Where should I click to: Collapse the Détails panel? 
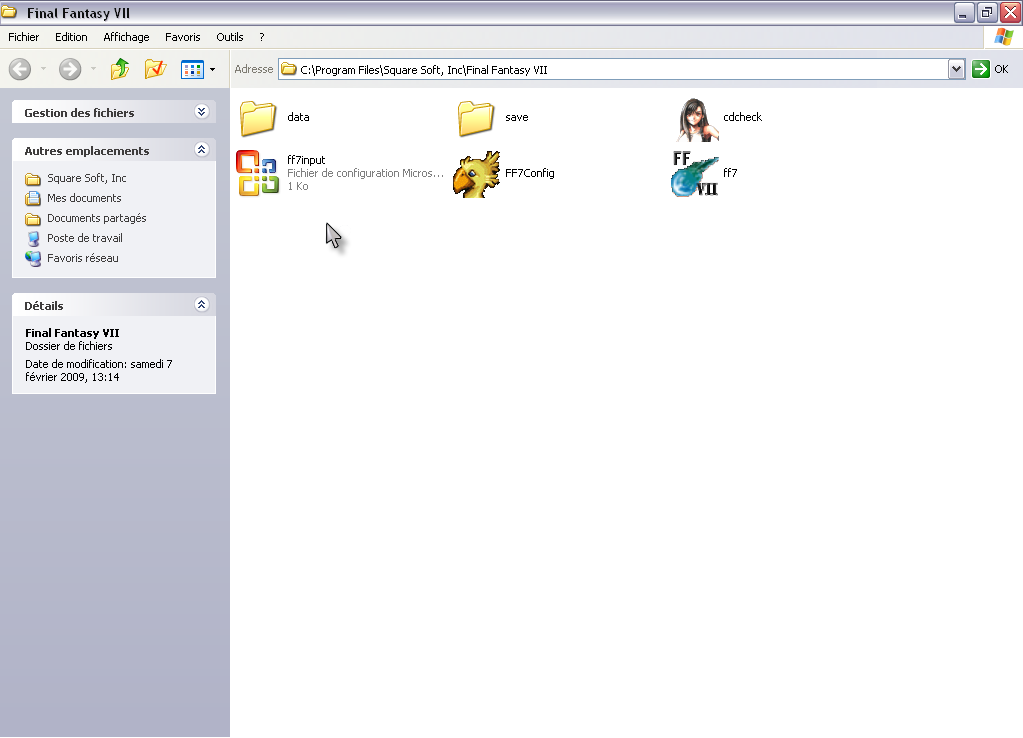[x=202, y=305]
